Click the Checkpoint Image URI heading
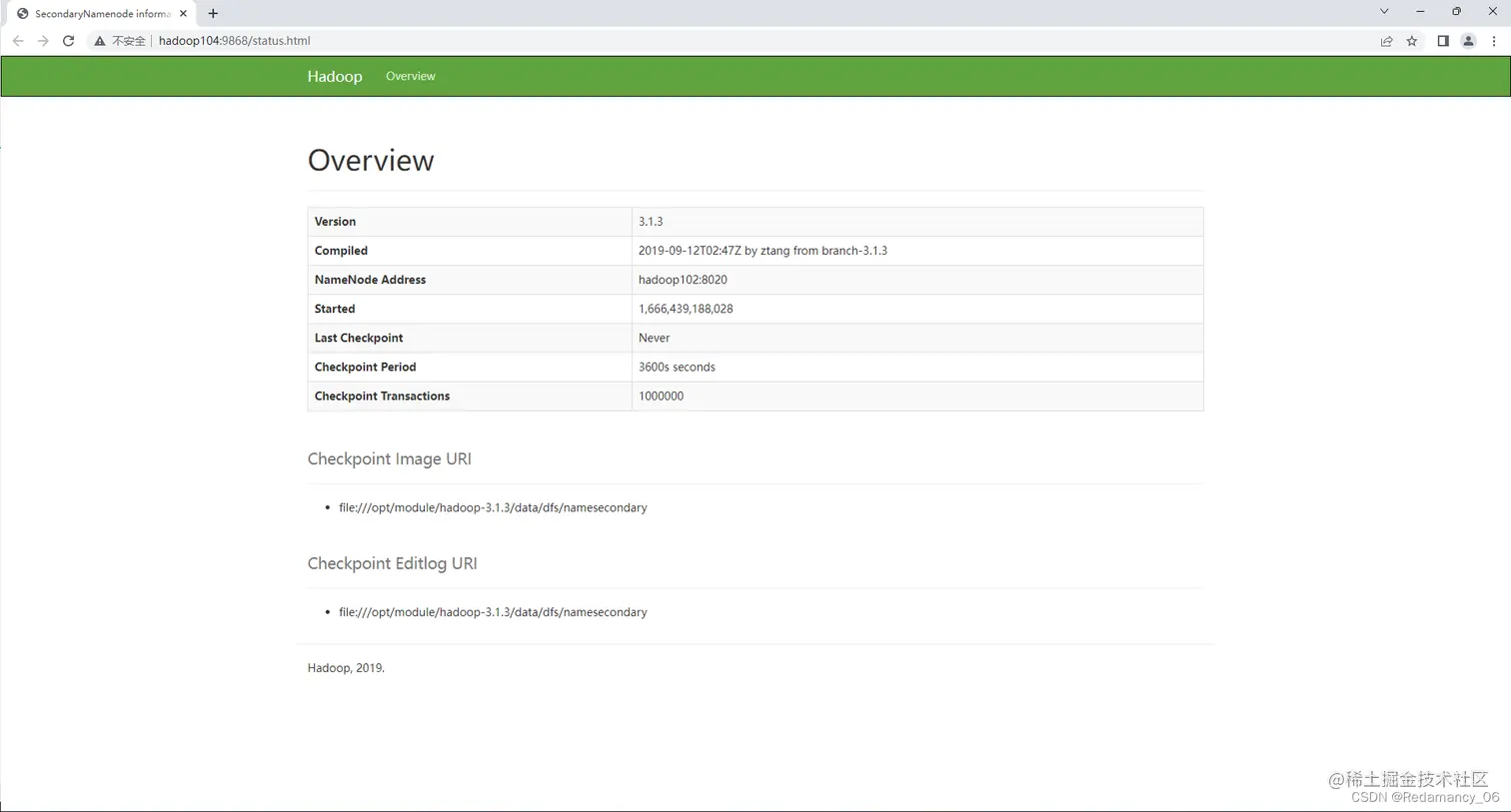Screen dimensions: 1511x812 click(x=389, y=458)
